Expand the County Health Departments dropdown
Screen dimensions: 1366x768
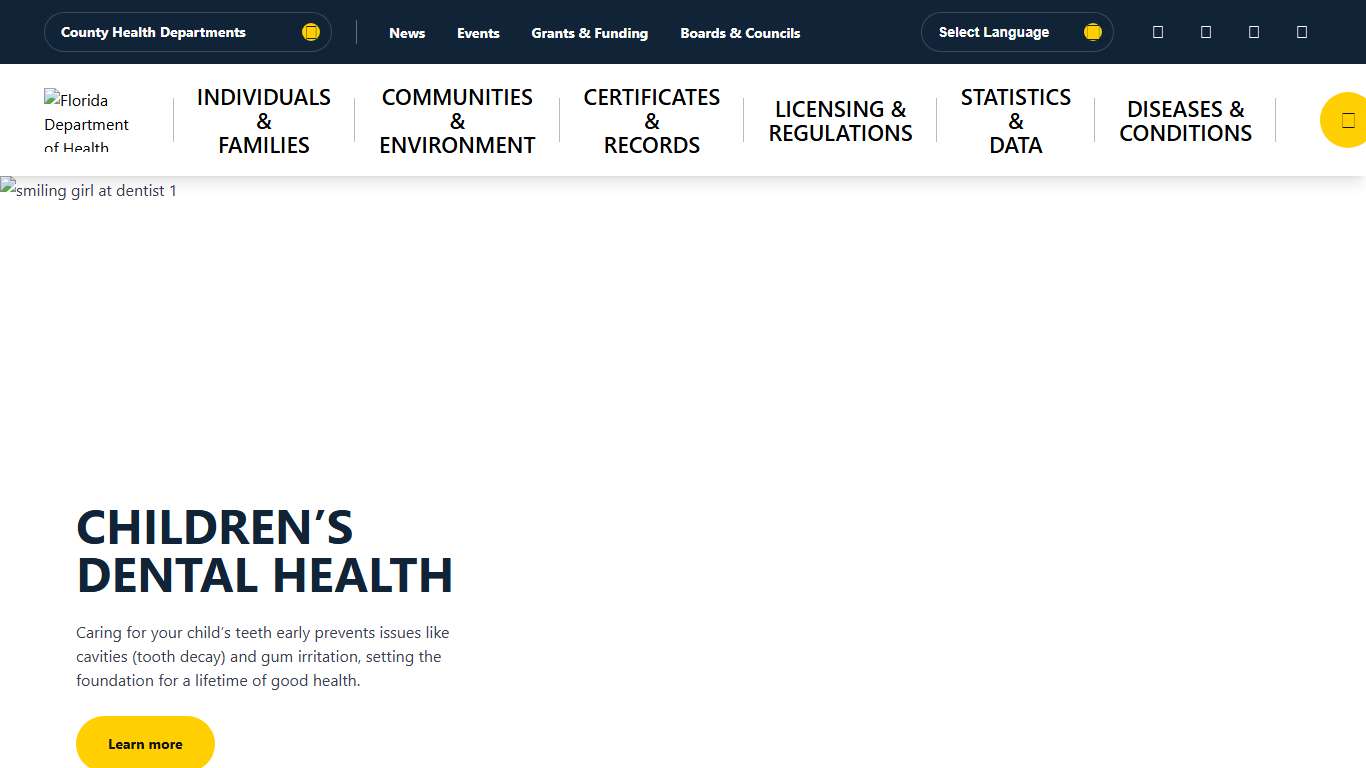point(188,31)
